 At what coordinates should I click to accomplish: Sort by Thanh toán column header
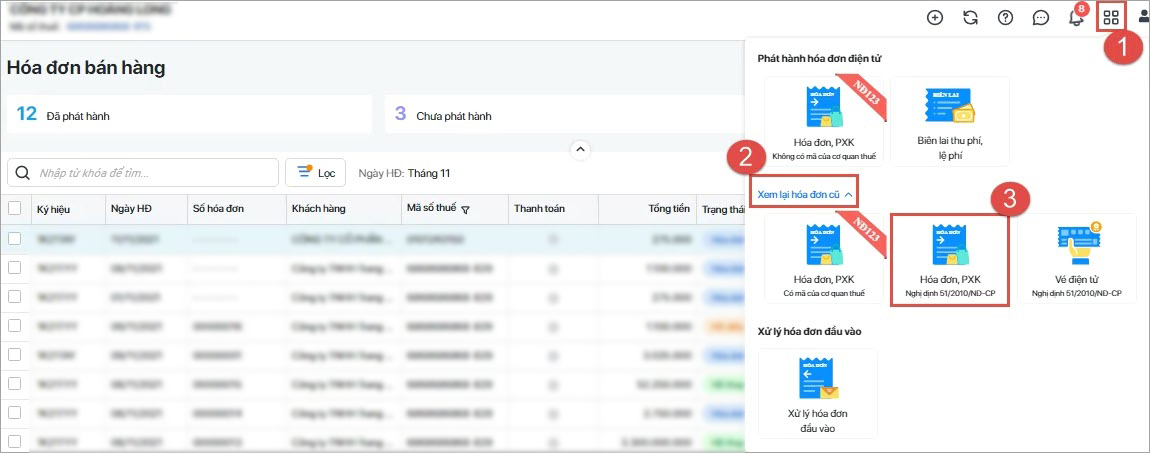tap(539, 209)
